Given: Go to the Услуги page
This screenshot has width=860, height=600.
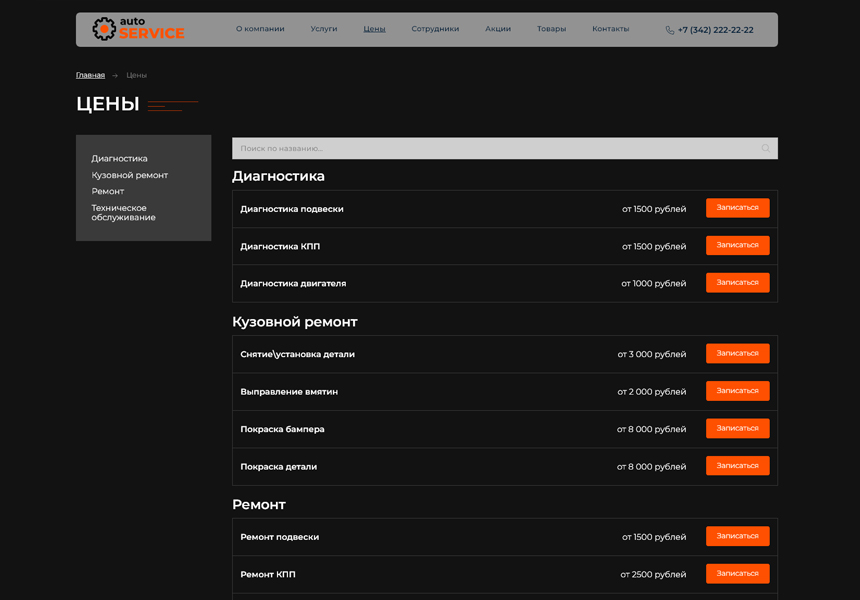Looking at the screenshot, I should click(324, 29).
